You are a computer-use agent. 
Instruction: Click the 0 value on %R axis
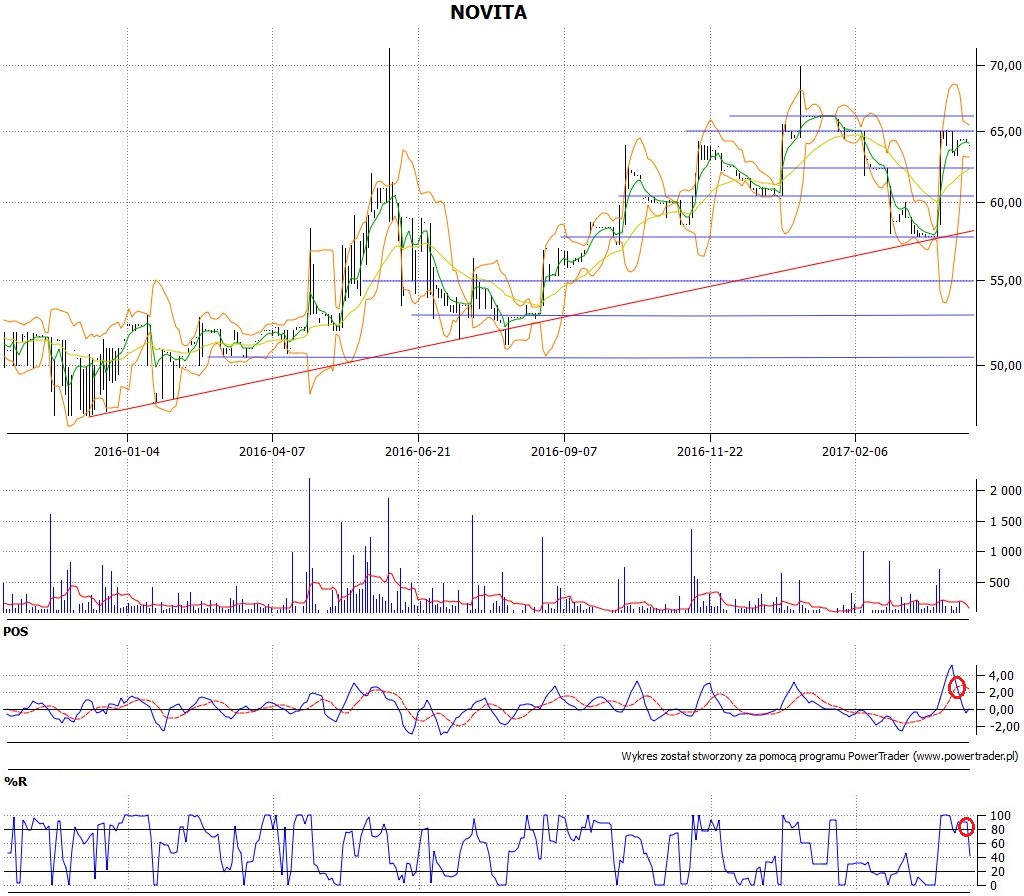pyautogui.click(x=994, y=886)
